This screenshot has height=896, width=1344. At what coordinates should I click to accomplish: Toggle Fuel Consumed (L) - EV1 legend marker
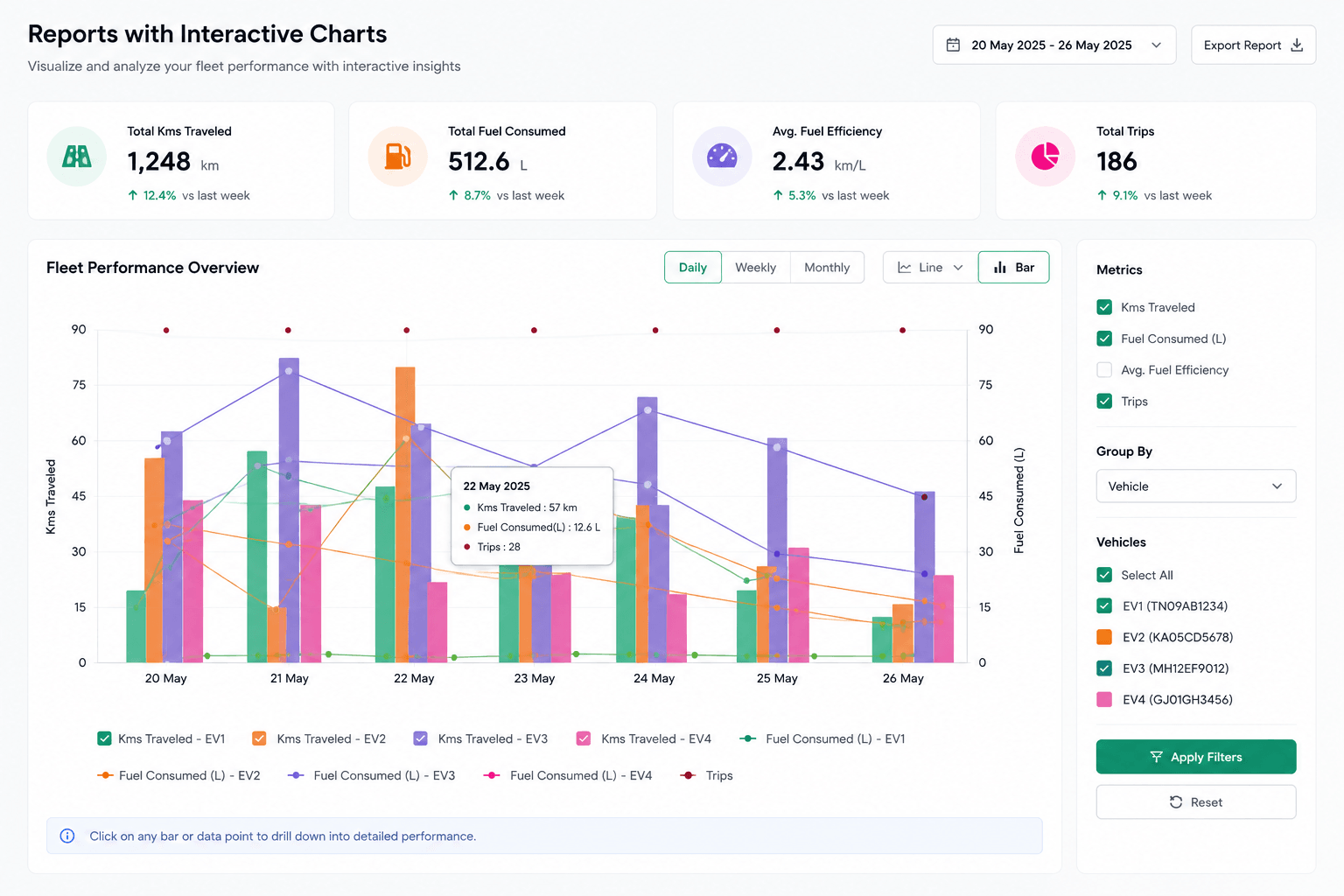748,738
